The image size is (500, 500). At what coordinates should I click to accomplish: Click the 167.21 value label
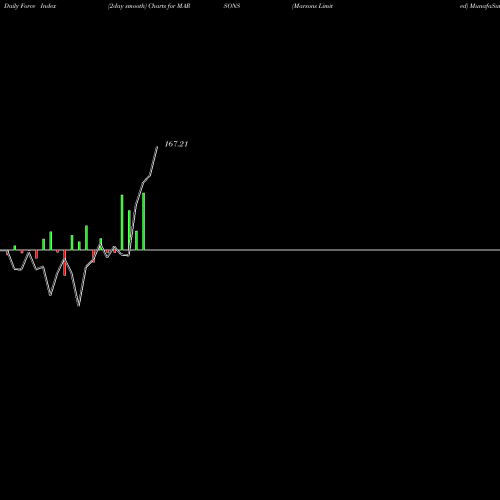point(176,144)
